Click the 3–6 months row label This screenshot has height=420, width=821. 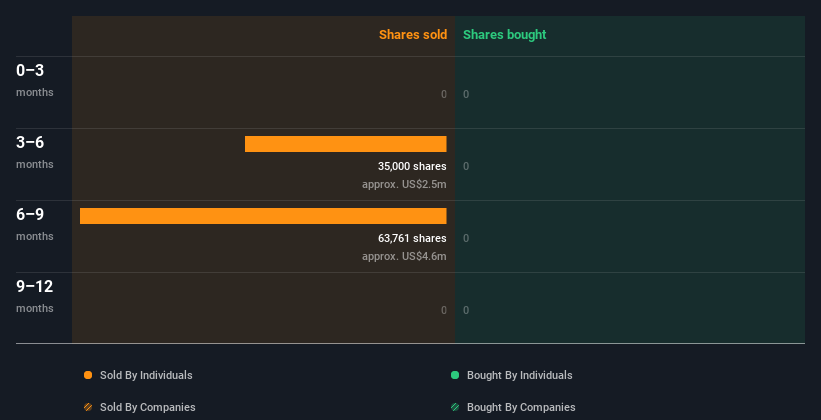[35, 152]
